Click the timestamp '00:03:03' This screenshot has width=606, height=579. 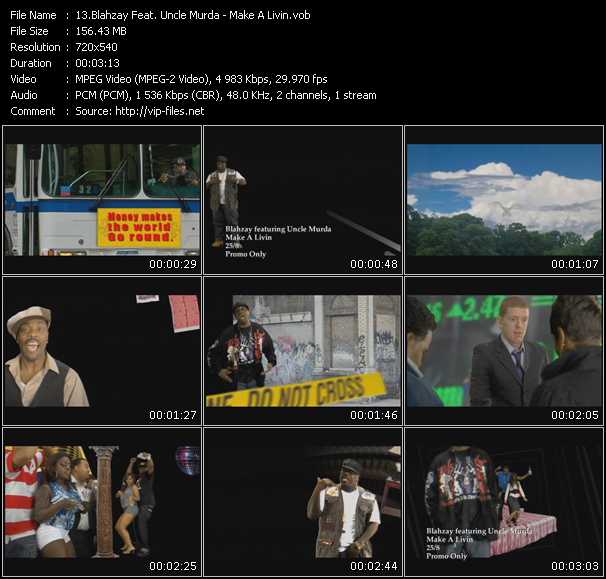575,566
